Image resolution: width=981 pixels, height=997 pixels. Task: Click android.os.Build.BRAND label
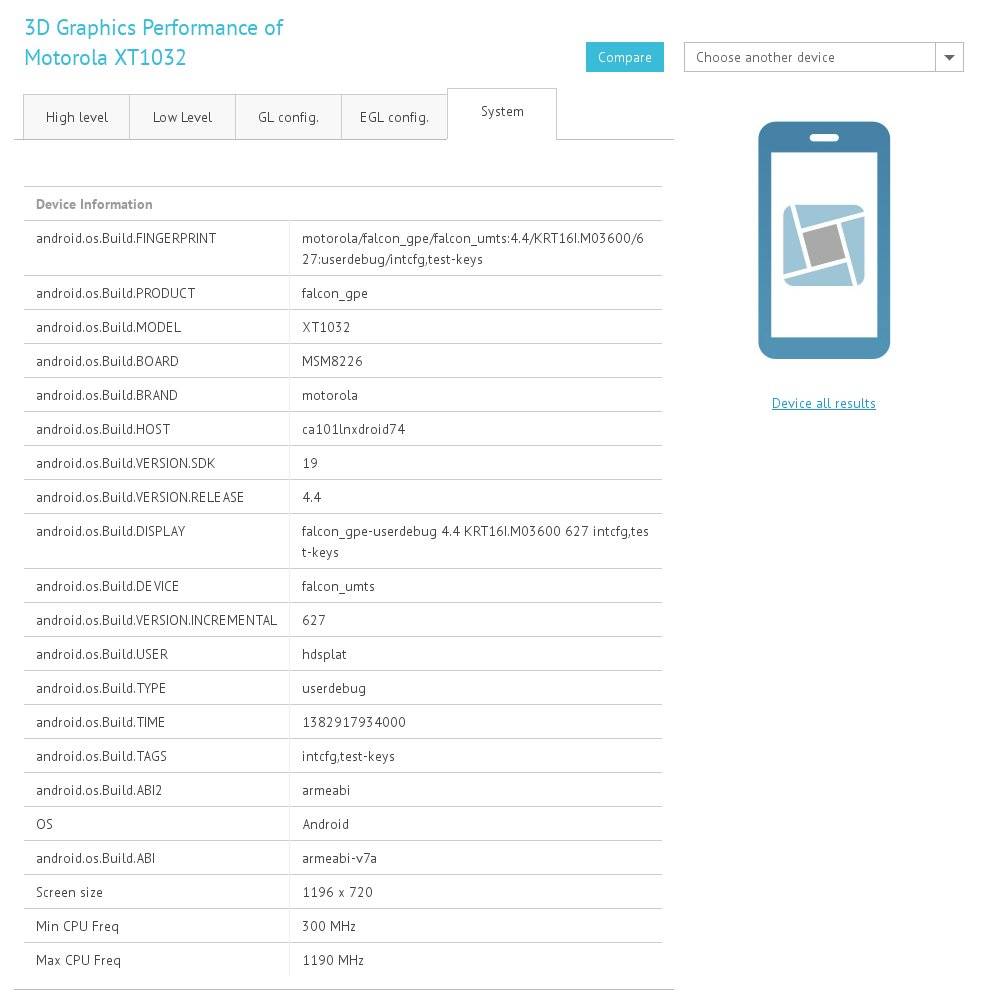pos(106,395)
